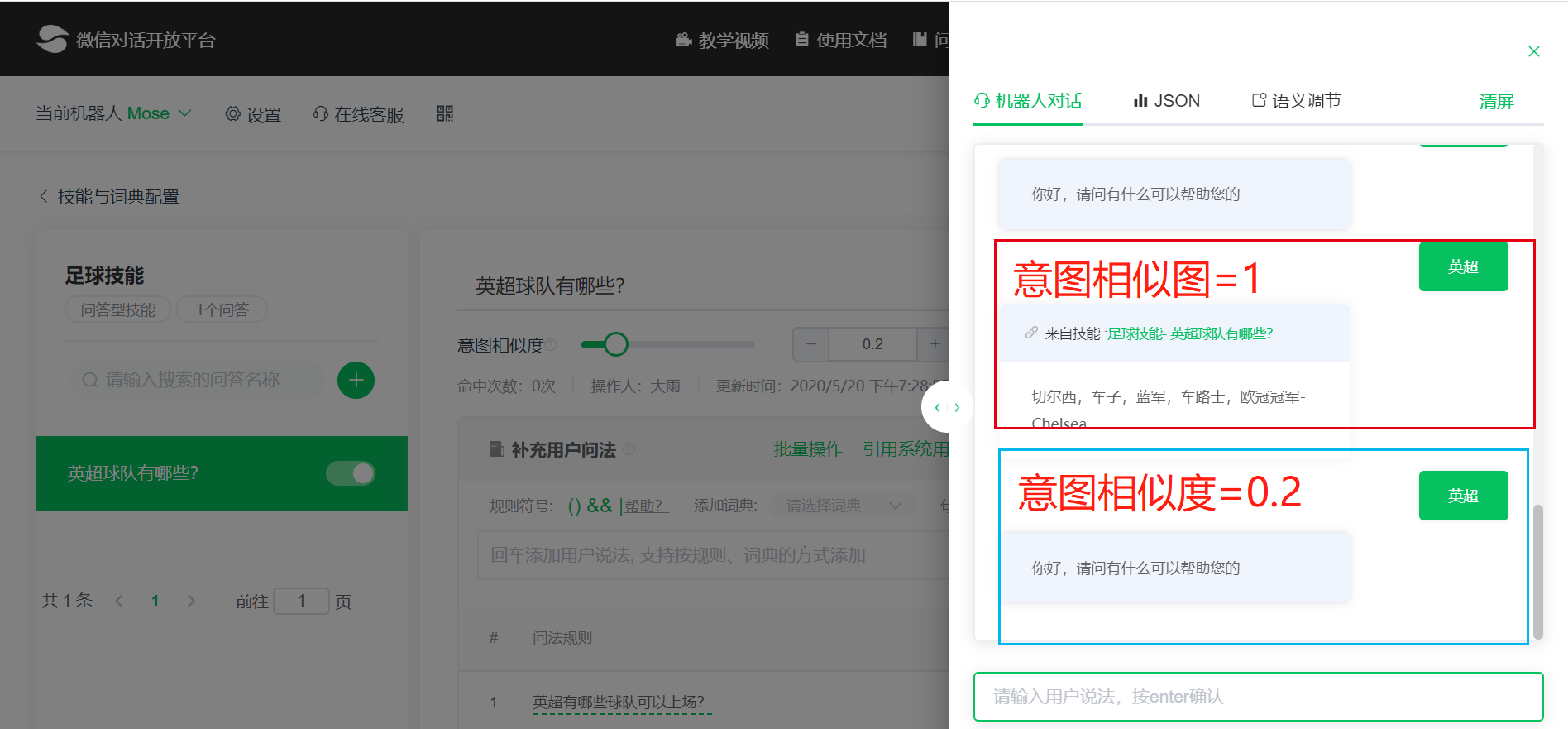This screenshot has height=729, width=1568.
Task: Select 英超球队有哪些? in skill list
Action: 222,473
